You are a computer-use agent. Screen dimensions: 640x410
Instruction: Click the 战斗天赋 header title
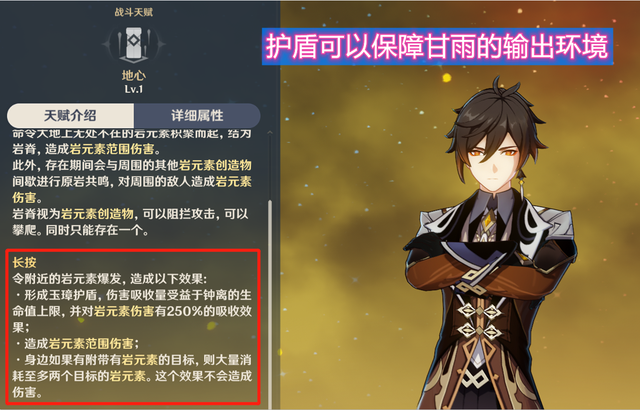[x=133, y=12]
